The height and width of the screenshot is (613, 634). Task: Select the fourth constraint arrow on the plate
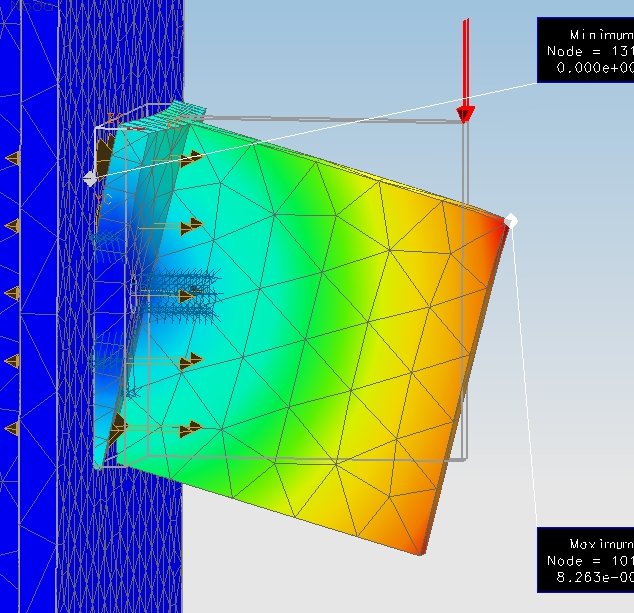[x=189, y=362]
